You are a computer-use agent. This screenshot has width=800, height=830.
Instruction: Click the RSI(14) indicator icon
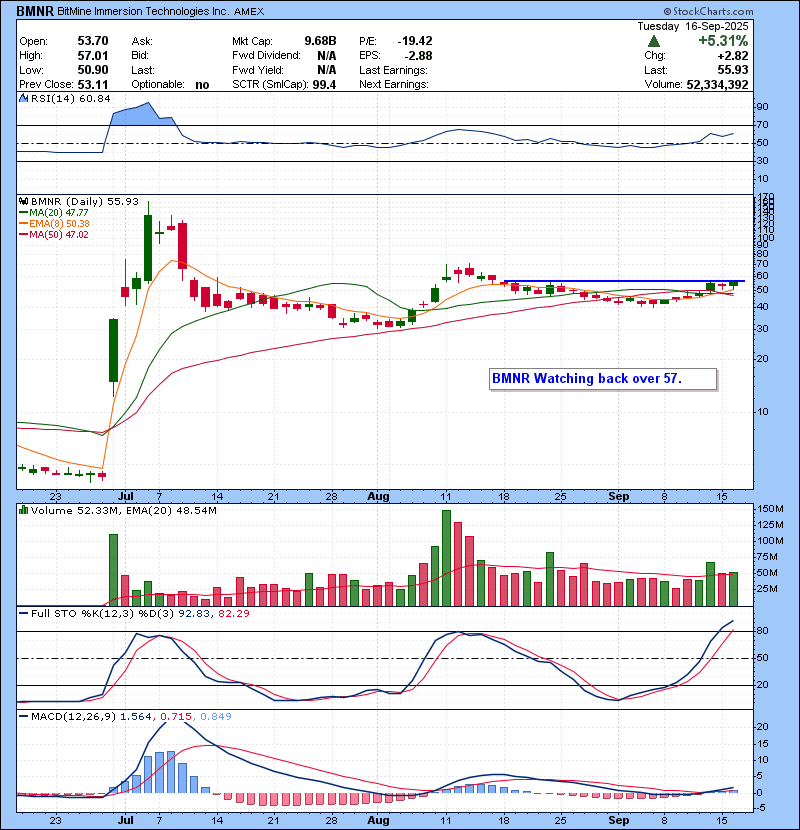click(23, 98)
